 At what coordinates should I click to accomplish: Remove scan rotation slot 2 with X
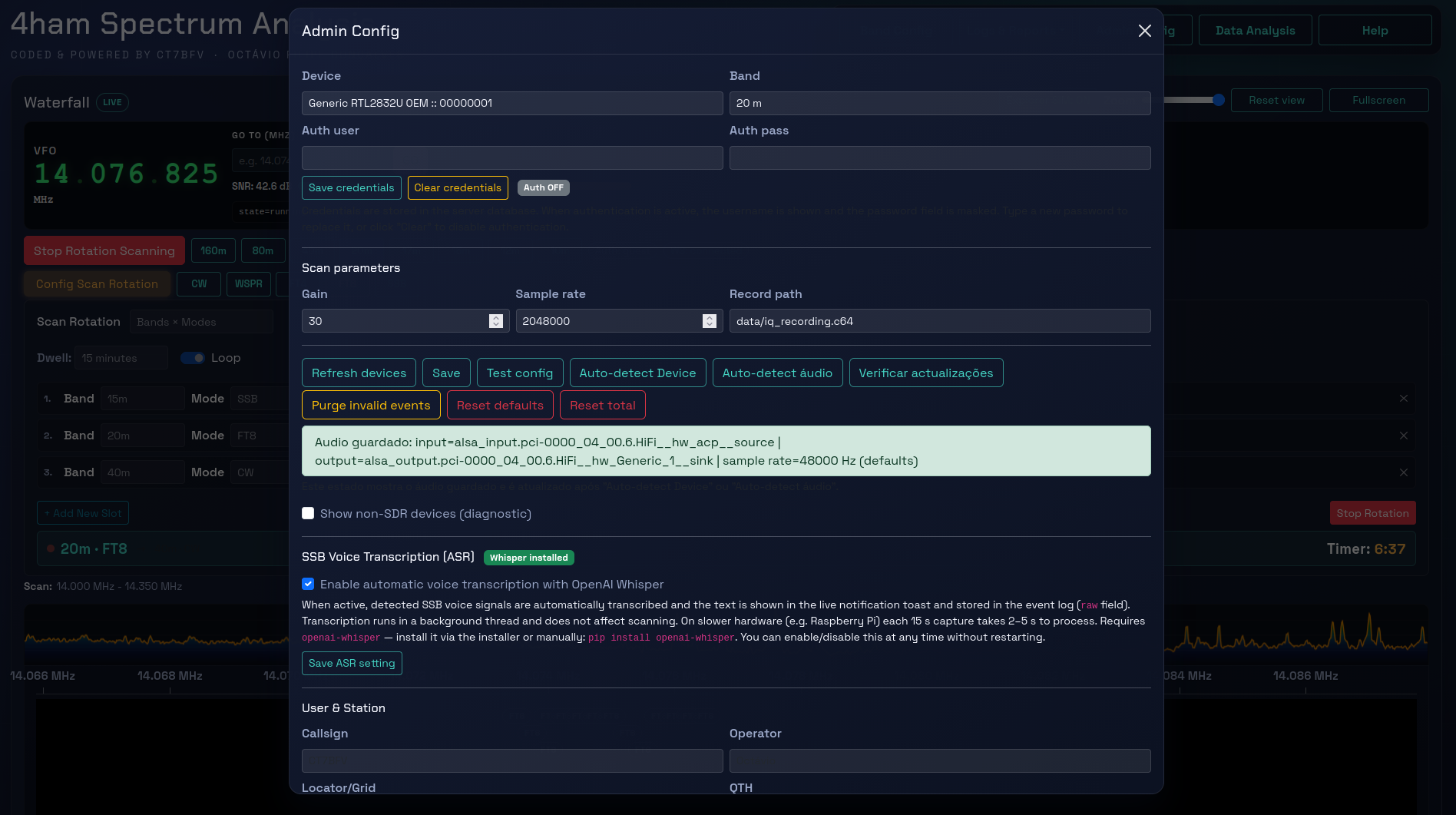pos(1403,436)
